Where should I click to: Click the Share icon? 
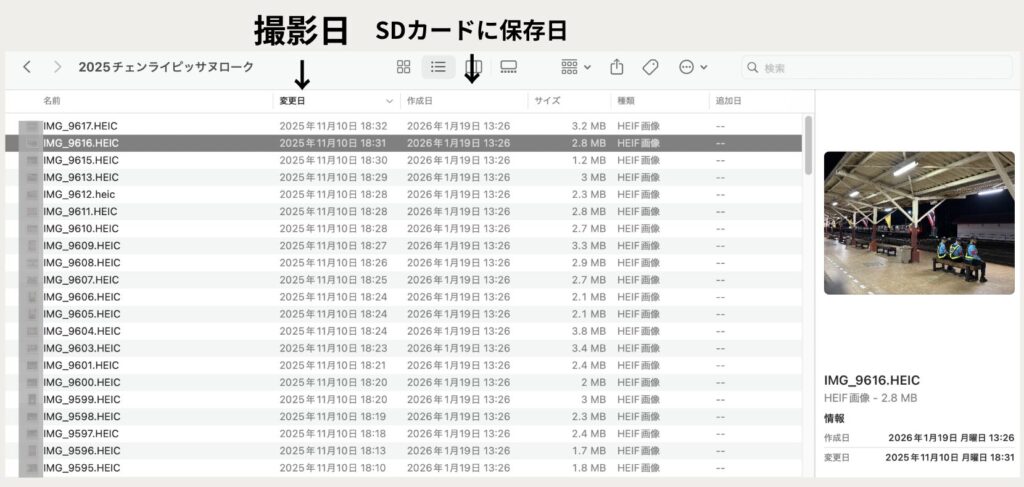tap(617, 67)
